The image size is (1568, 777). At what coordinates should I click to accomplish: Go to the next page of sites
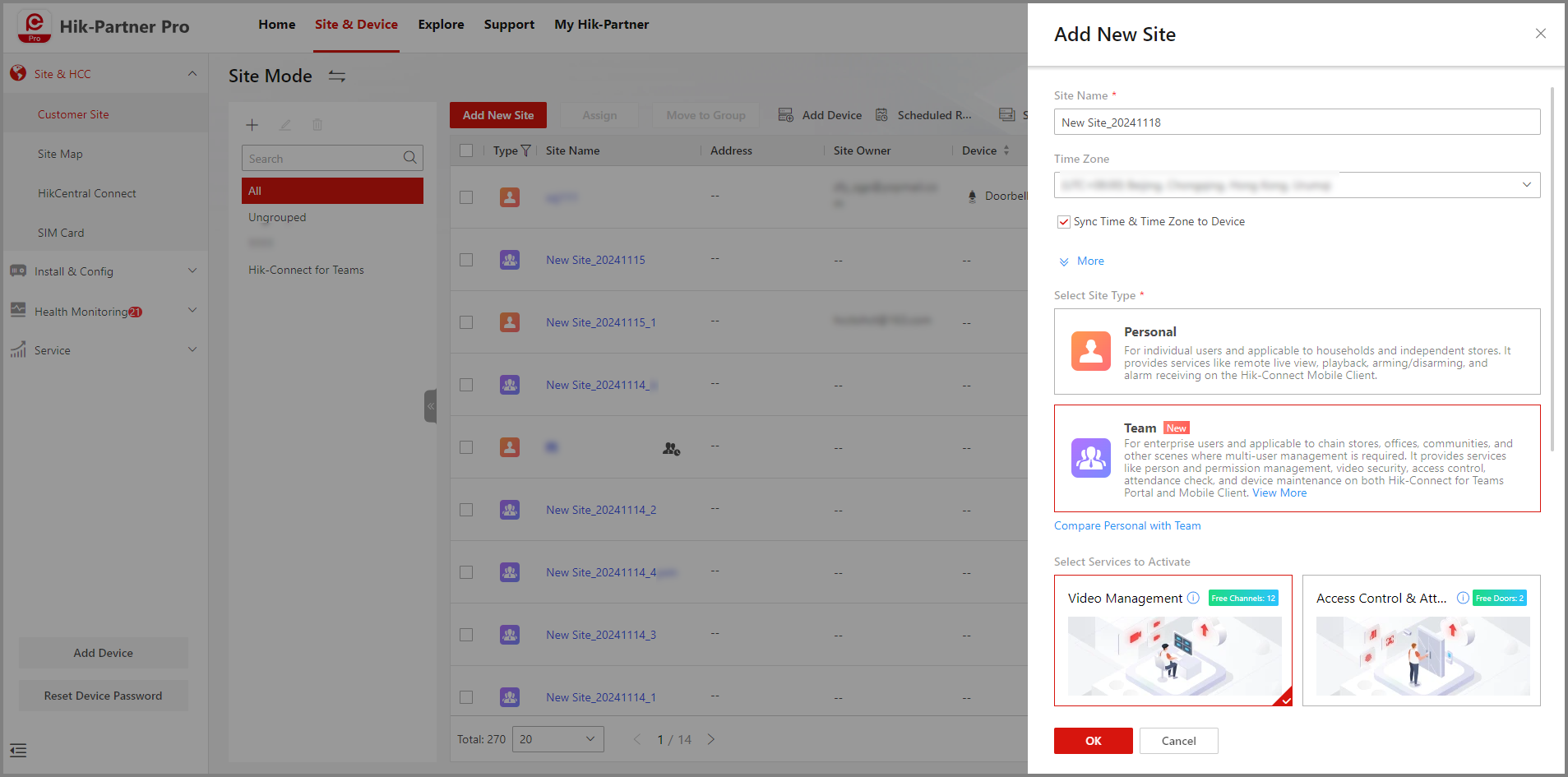pos(711,739)
